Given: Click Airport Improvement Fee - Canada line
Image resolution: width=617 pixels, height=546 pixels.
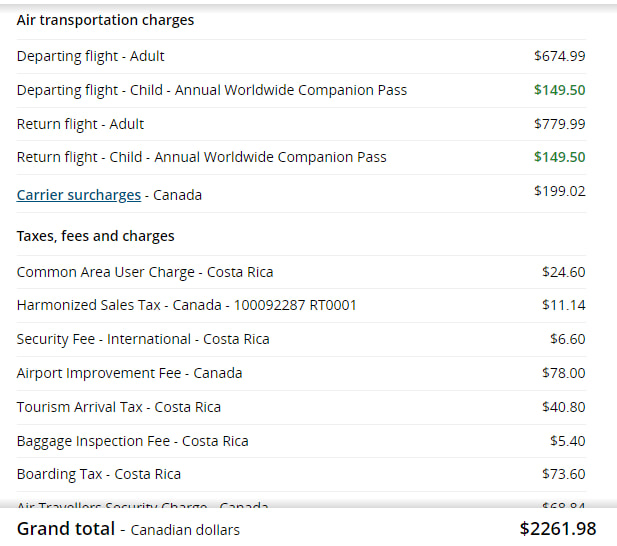Looking at the screenshot, I should 129,373.
